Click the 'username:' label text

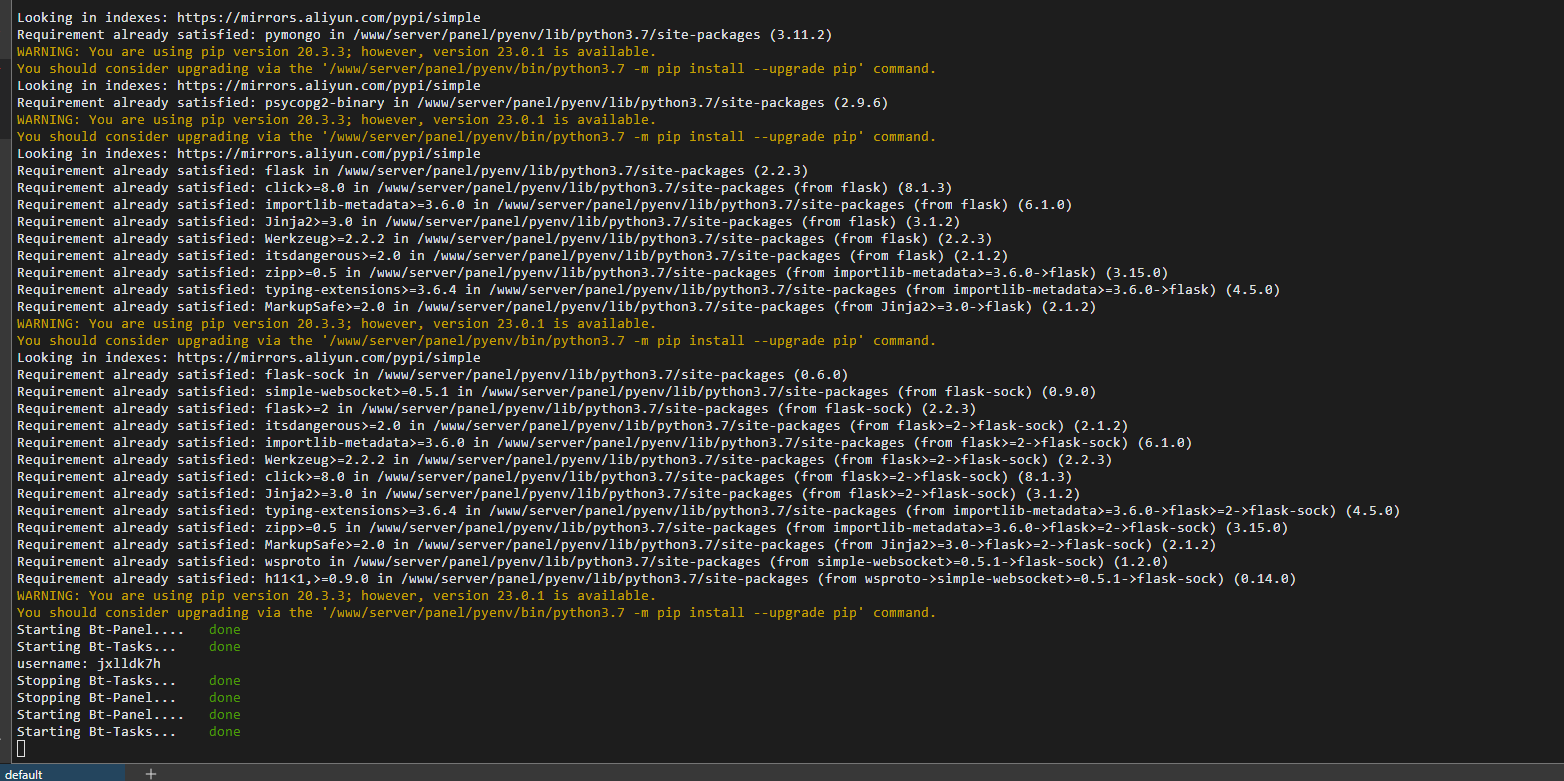(52, 663)
